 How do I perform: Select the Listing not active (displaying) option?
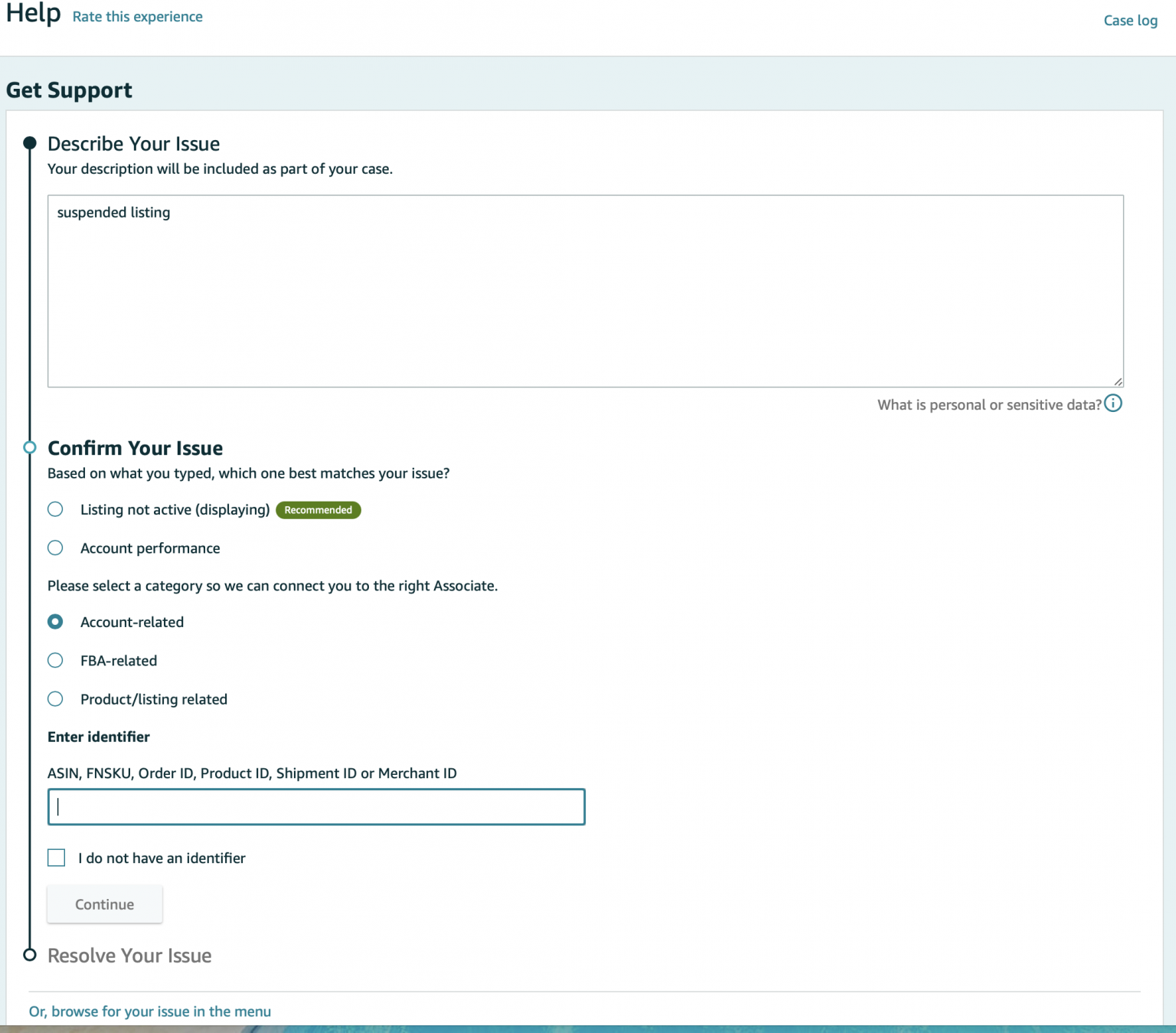coord(55,508)
